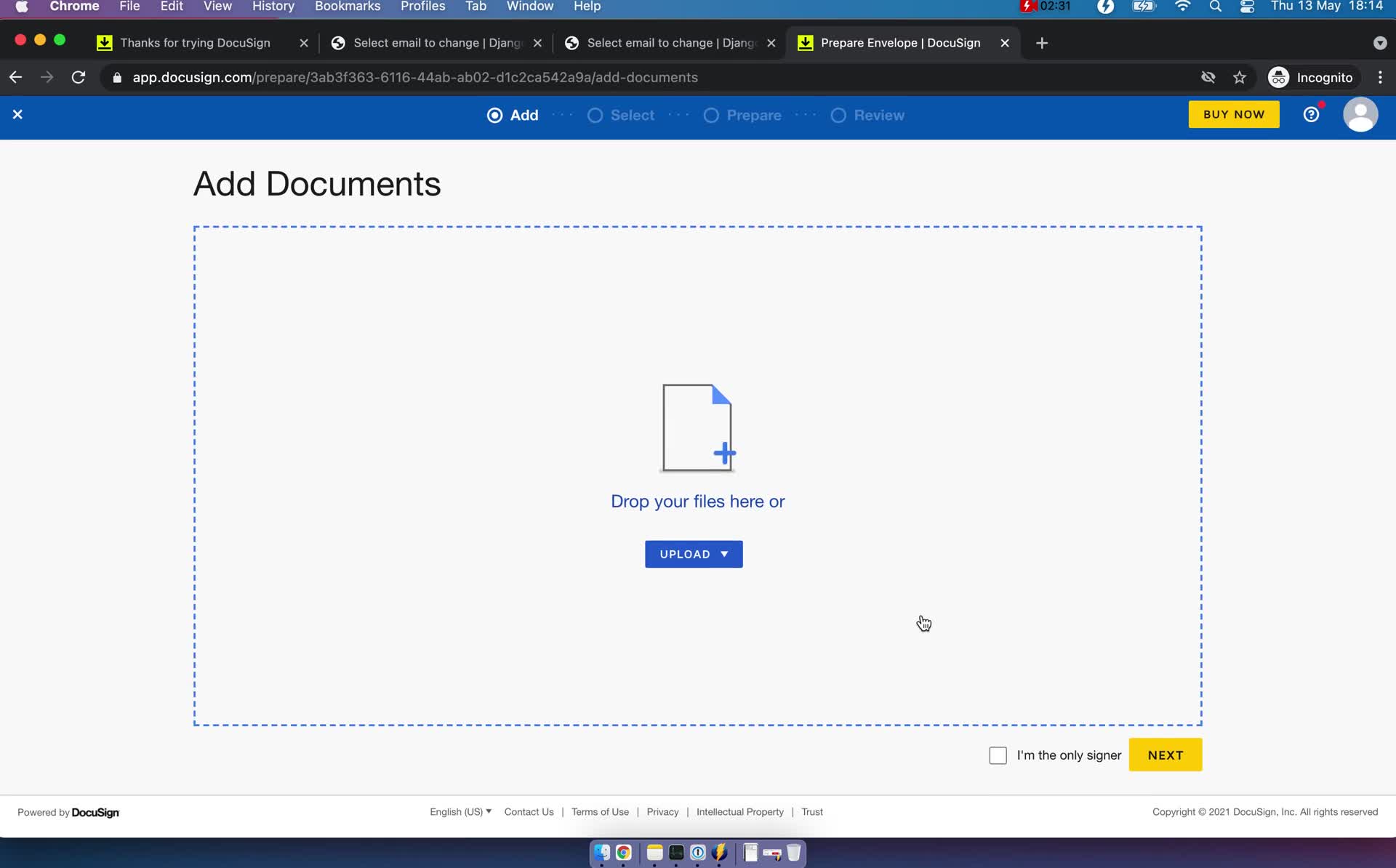1396x868 pixels.
Task: Open the Profiles menu in Chrome
Action: tap(423, 6)
